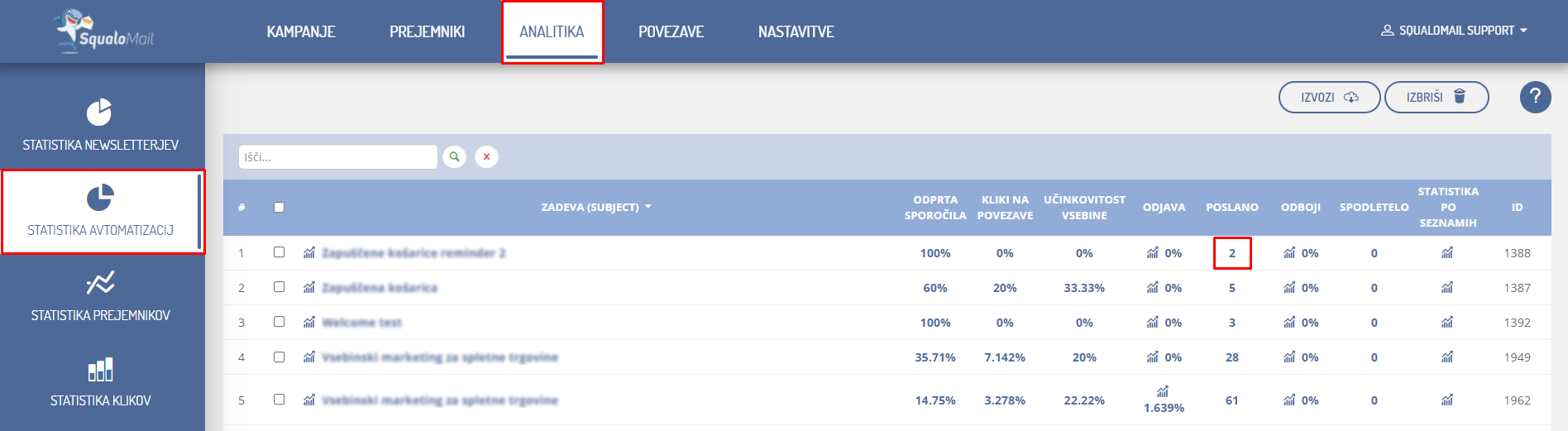1568x431 pixels.
Task: Check the checkbox for row 1
Action: [280, 252]
